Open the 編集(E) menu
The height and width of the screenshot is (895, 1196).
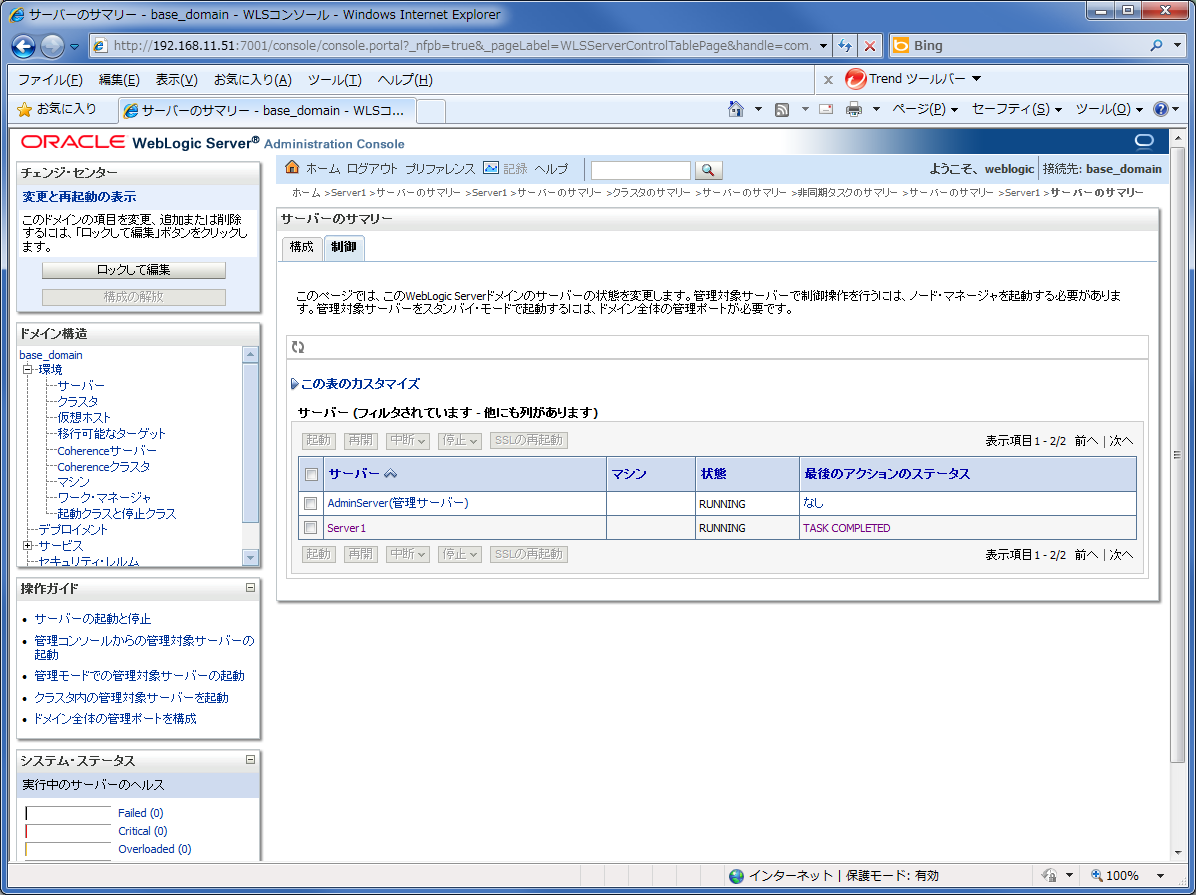119,79
